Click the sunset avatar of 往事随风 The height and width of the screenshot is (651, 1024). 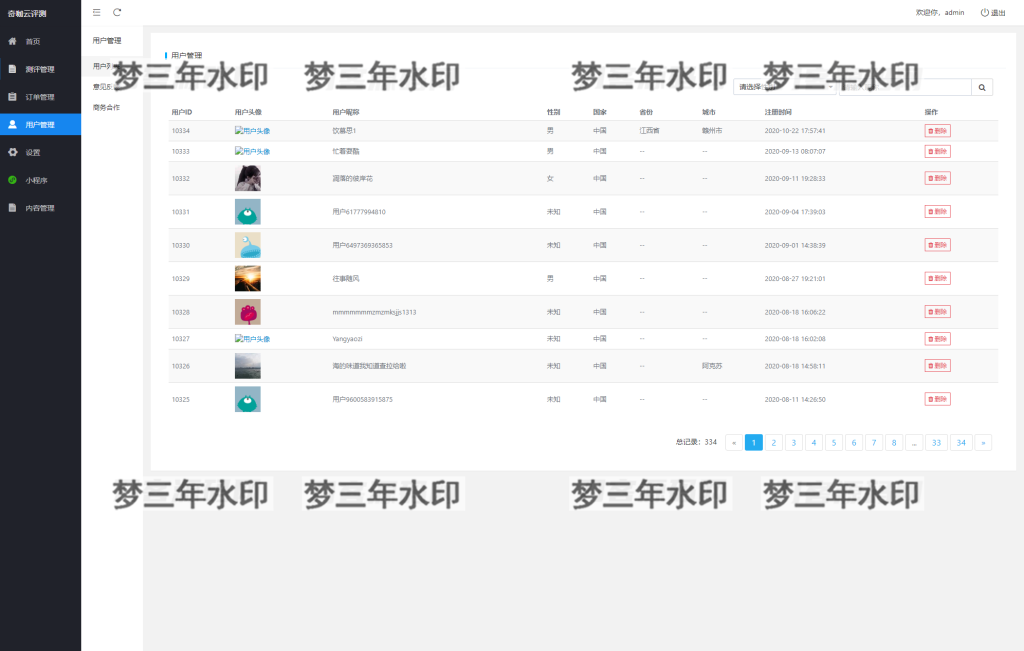(248, 278)
